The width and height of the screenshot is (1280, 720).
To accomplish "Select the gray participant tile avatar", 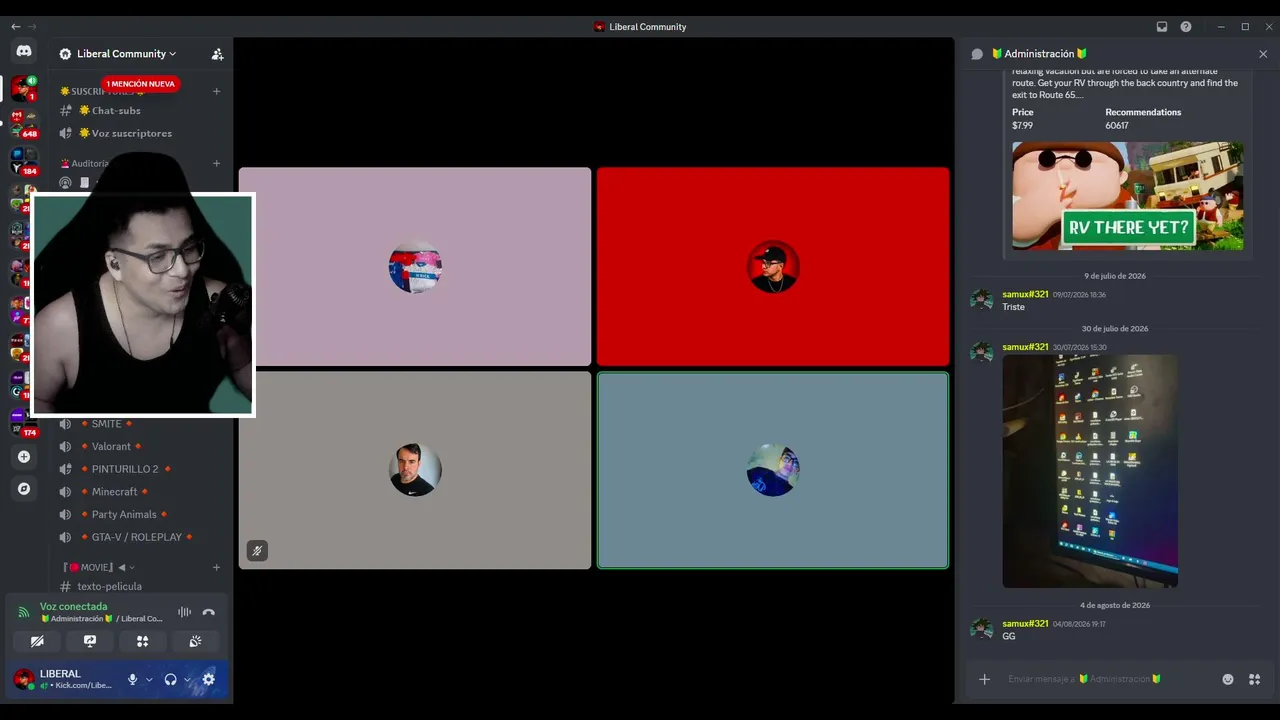I will pos(415,470).
